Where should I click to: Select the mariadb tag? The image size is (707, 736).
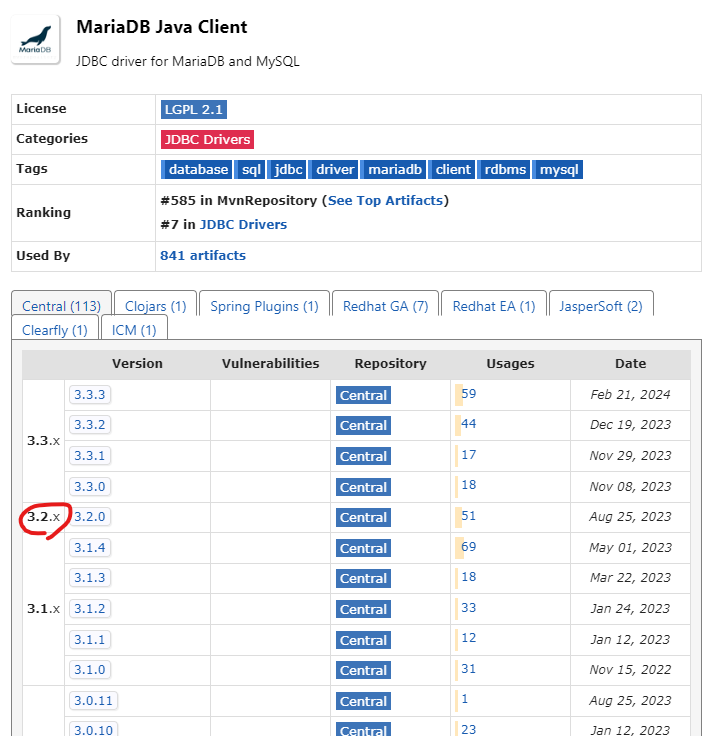pos(393,169)
